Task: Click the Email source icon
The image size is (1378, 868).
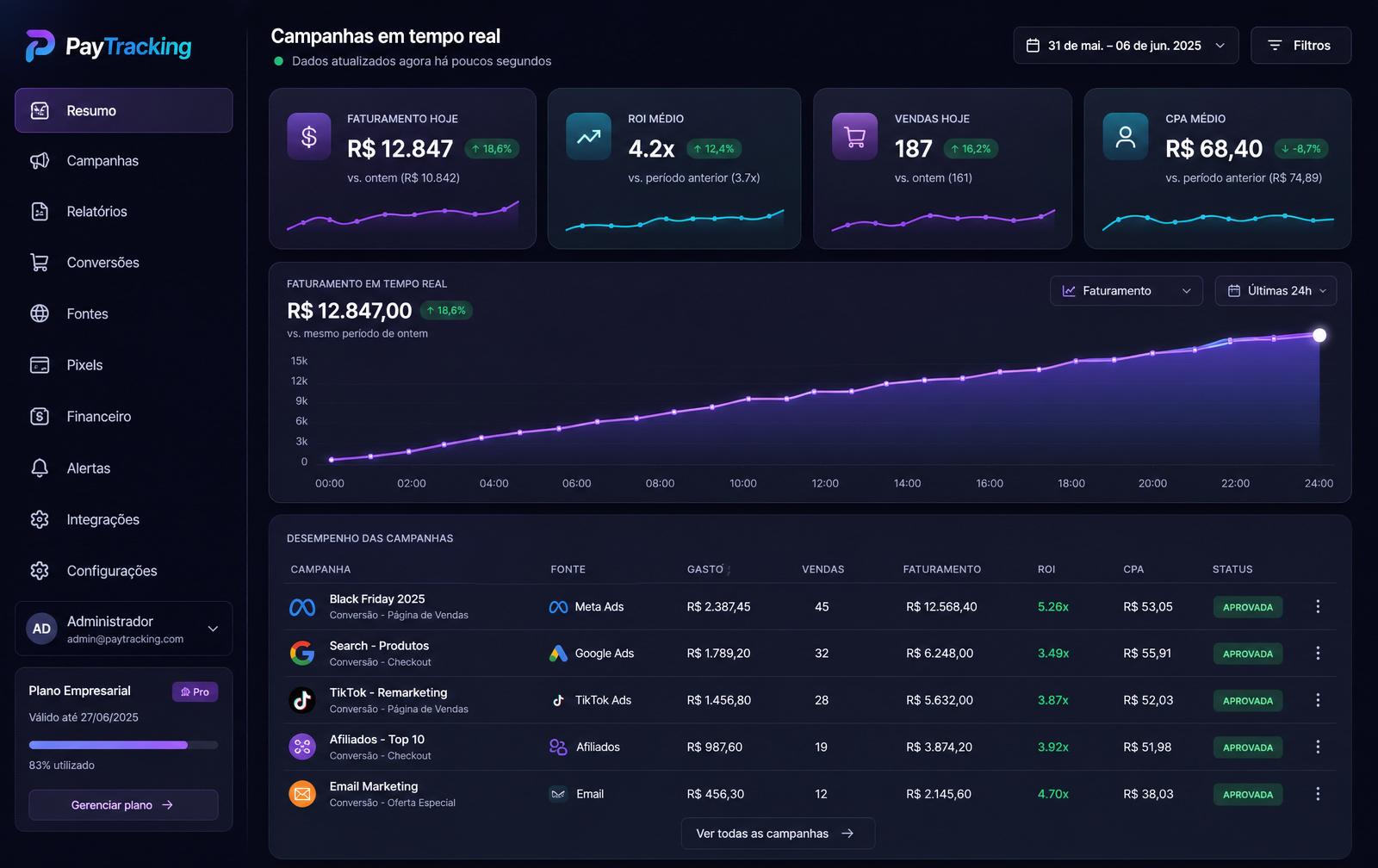Action: tap(558, 794)
